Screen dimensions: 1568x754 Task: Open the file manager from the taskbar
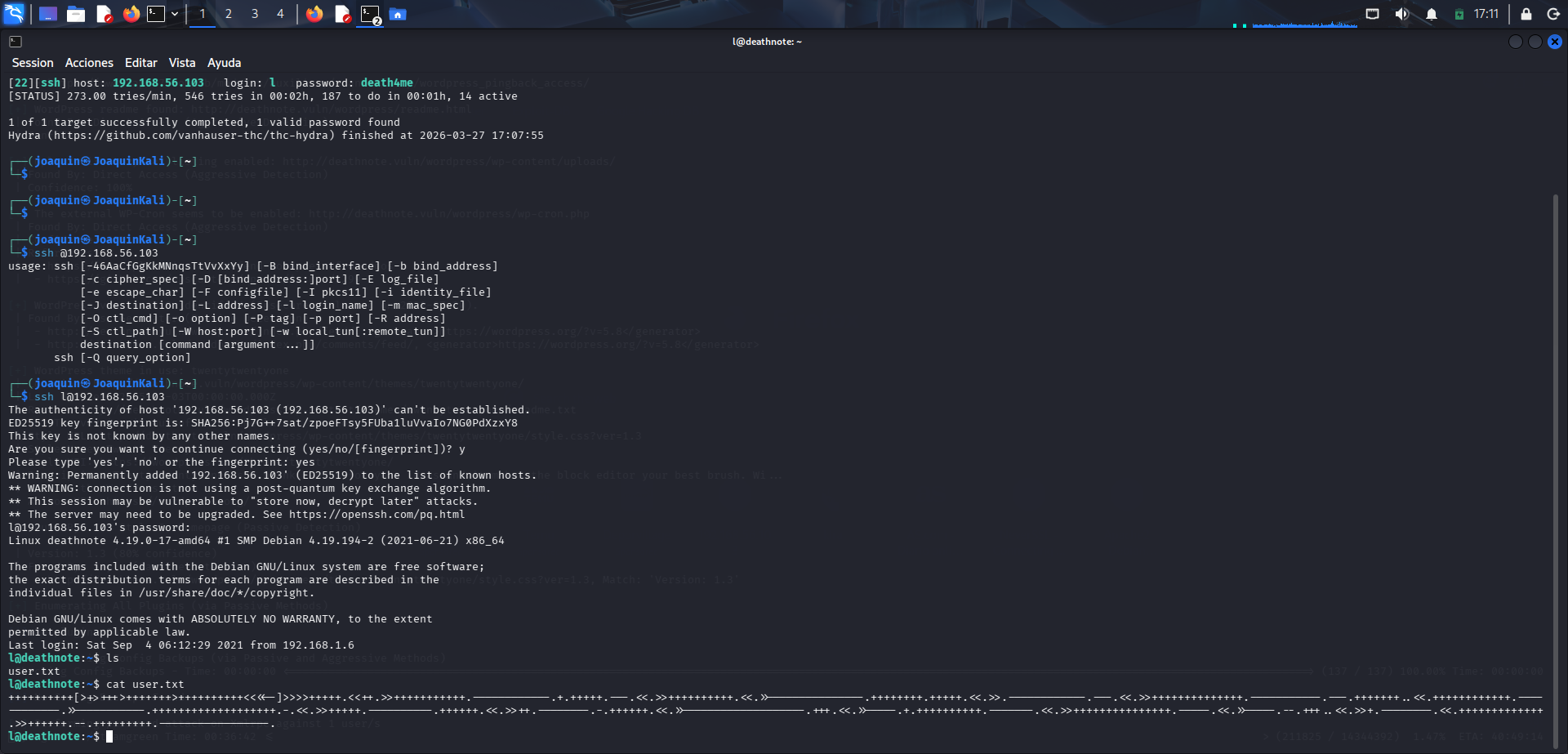tap(76, 14)
